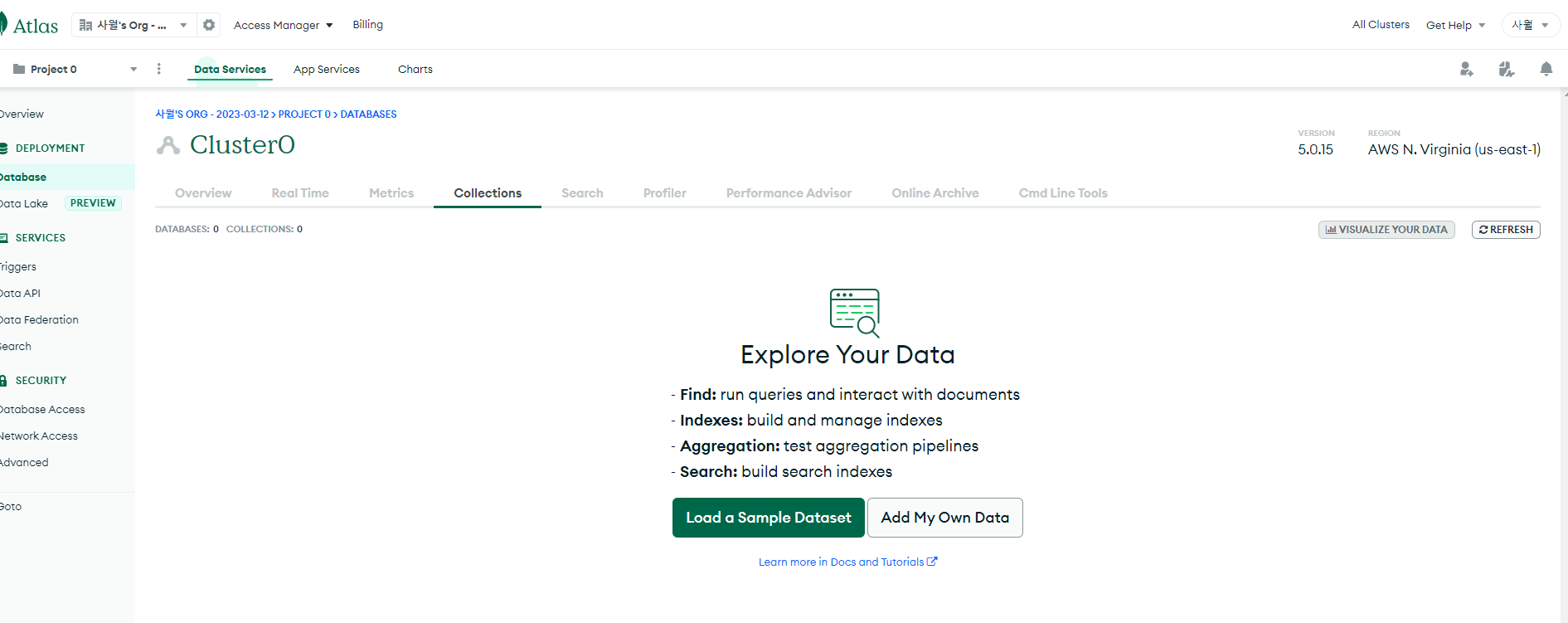The height and width of the screenshot is (623, 1568).
Task: Open the cluster Search tab
Action: coord(582,193)
